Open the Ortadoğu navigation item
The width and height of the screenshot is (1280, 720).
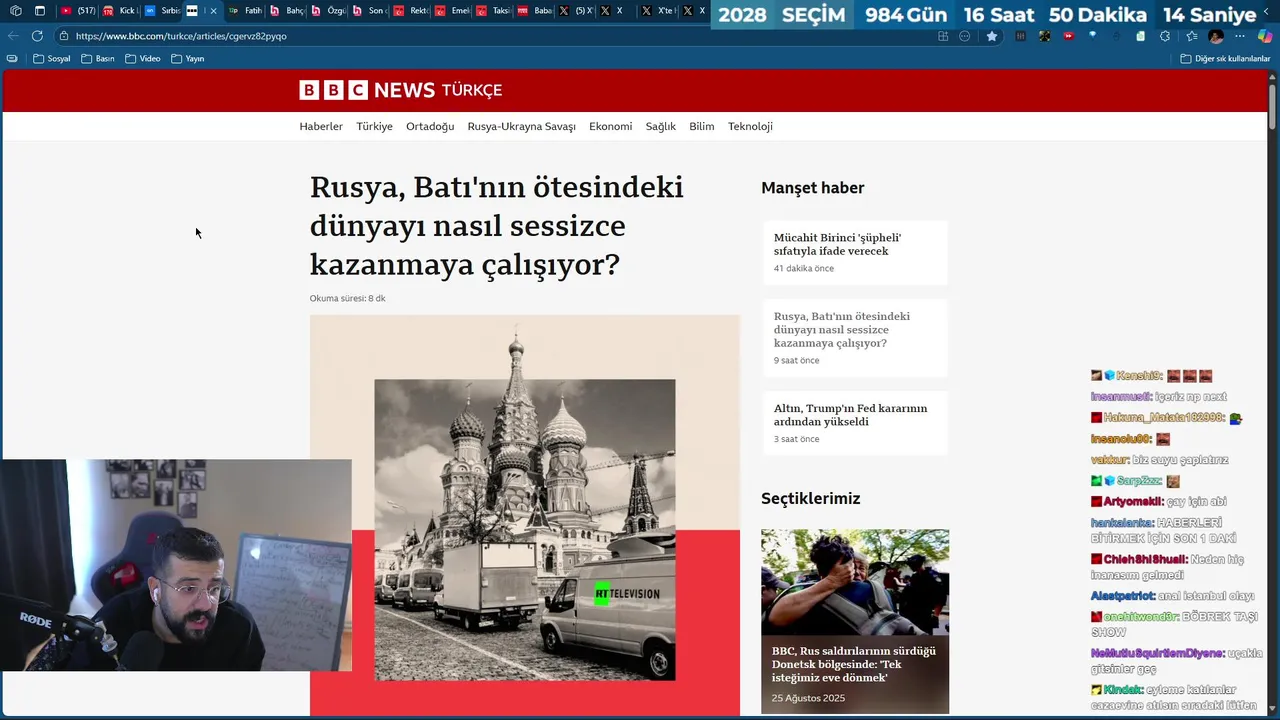[x=430, y=126]
